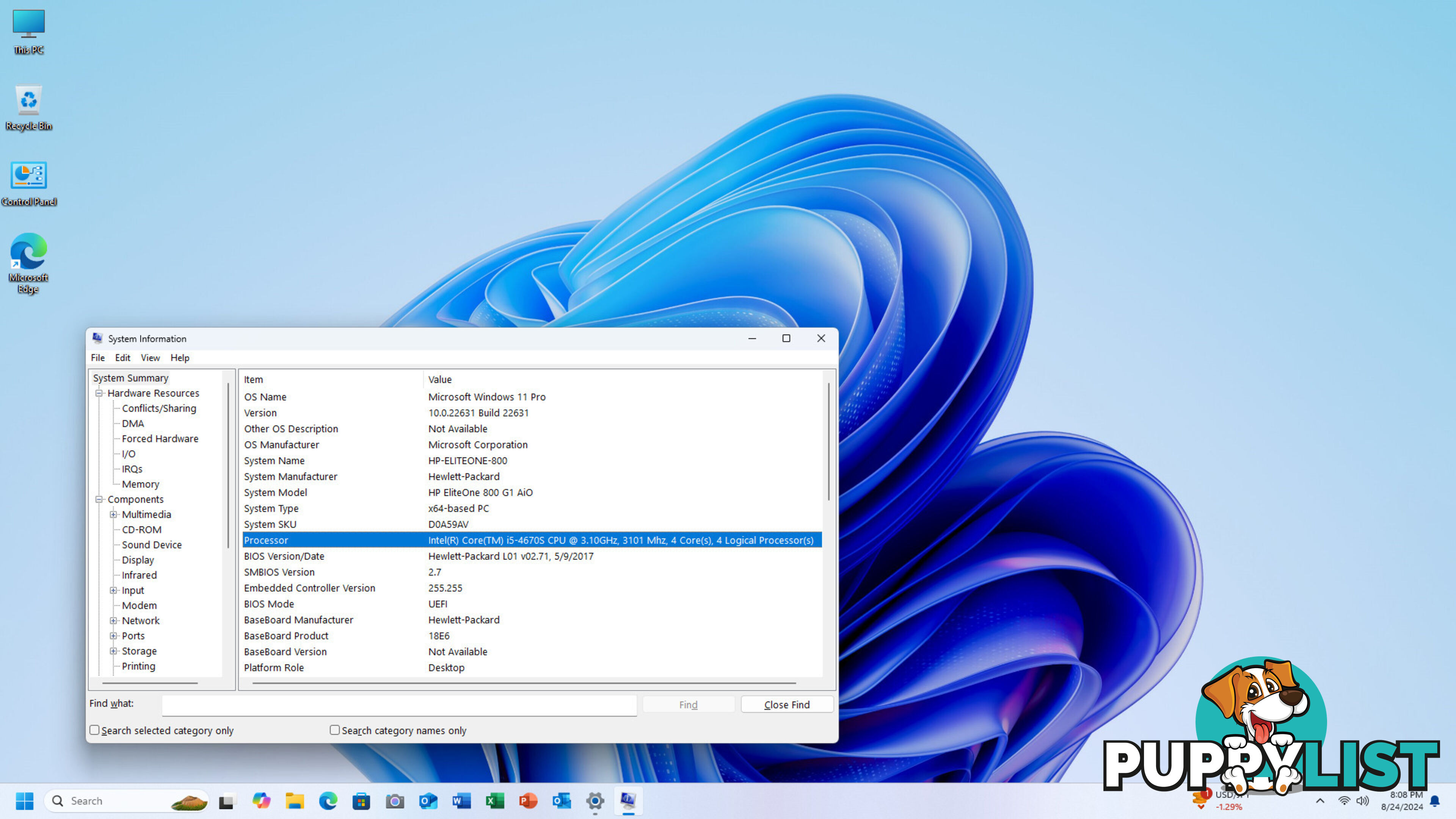Click the System Information title bar icon
The height and width of the screenshot is (819, 1456).
tap(97, 338)
